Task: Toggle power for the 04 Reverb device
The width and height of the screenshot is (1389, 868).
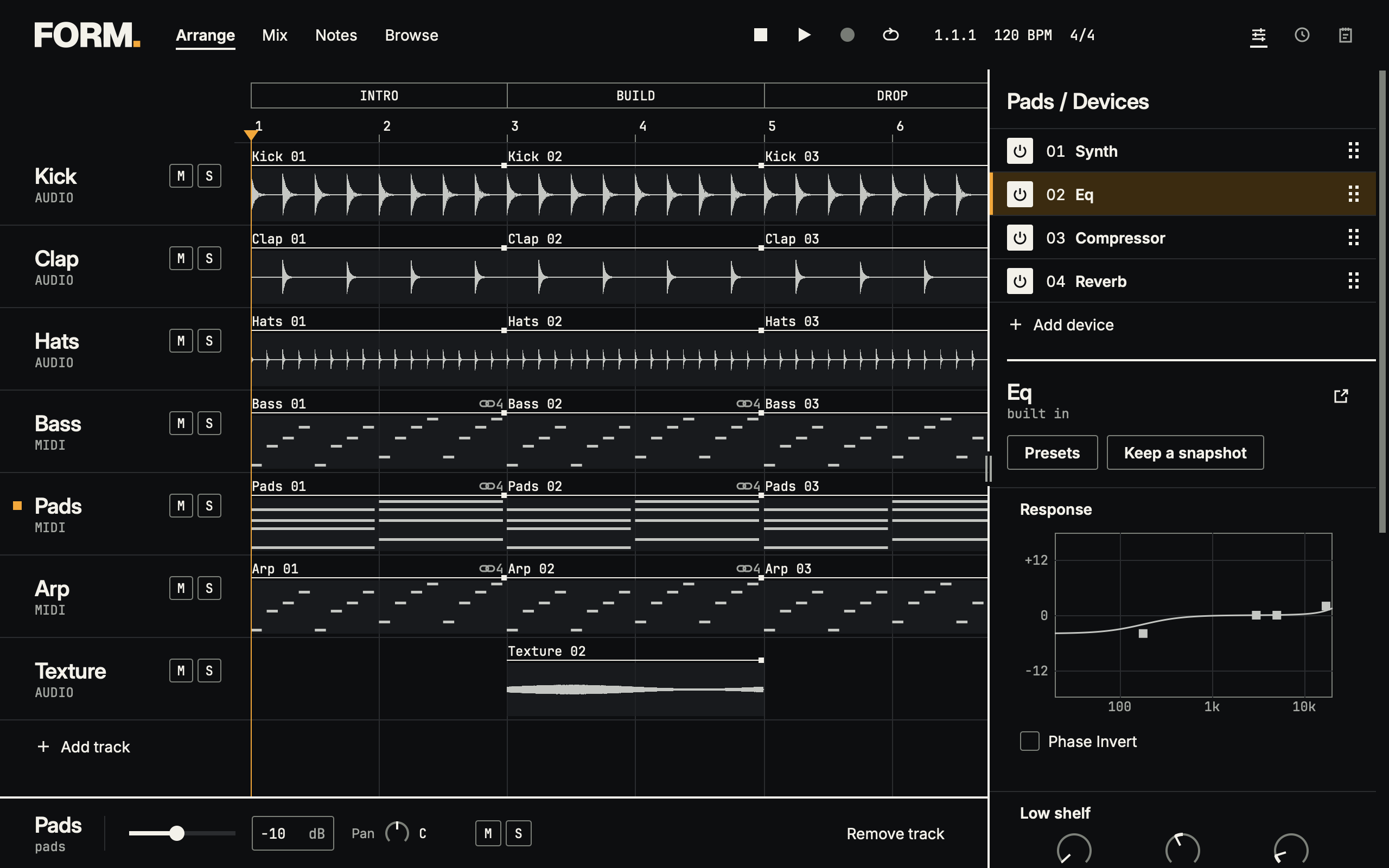Action: (1020, 282)
